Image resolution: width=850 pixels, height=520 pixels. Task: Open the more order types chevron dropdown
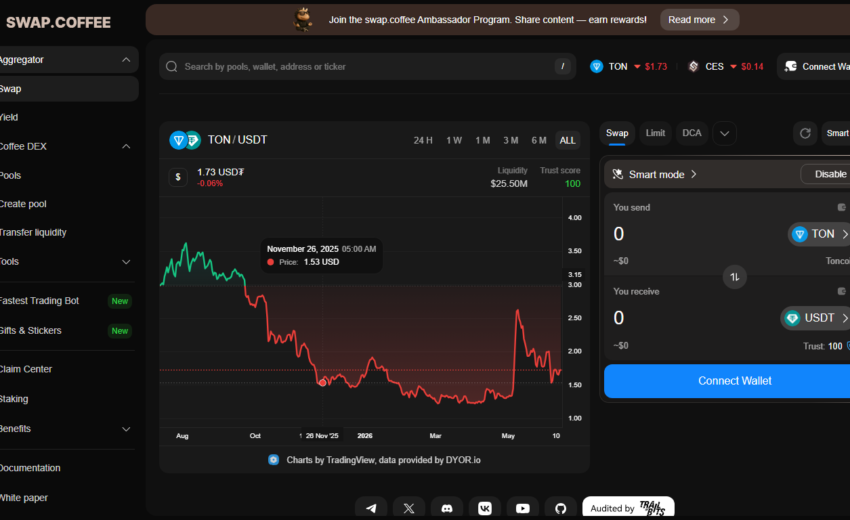click(724, 133)
